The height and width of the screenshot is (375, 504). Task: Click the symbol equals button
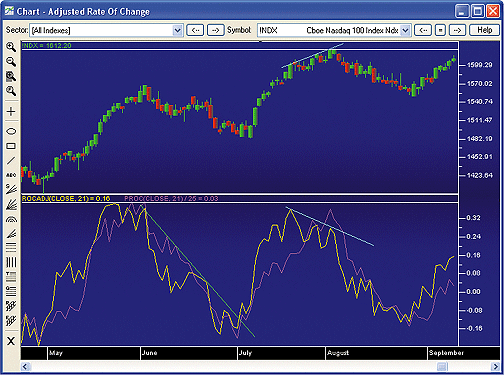(x=440, y=30)
